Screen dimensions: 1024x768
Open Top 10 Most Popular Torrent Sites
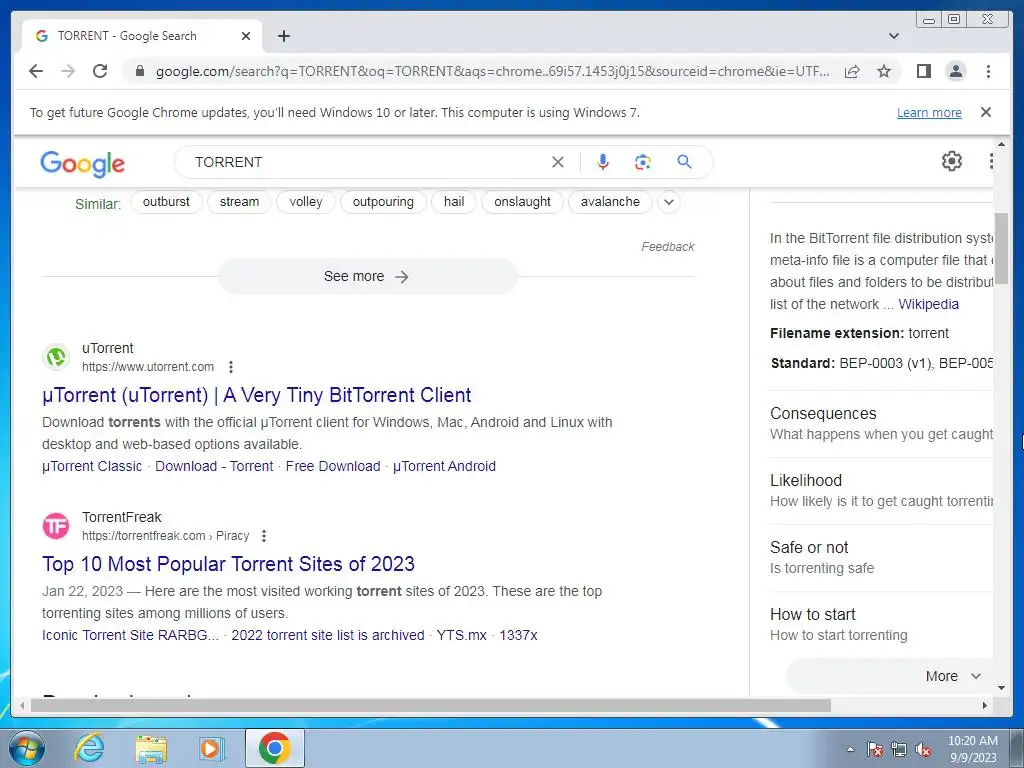[229, 564]
